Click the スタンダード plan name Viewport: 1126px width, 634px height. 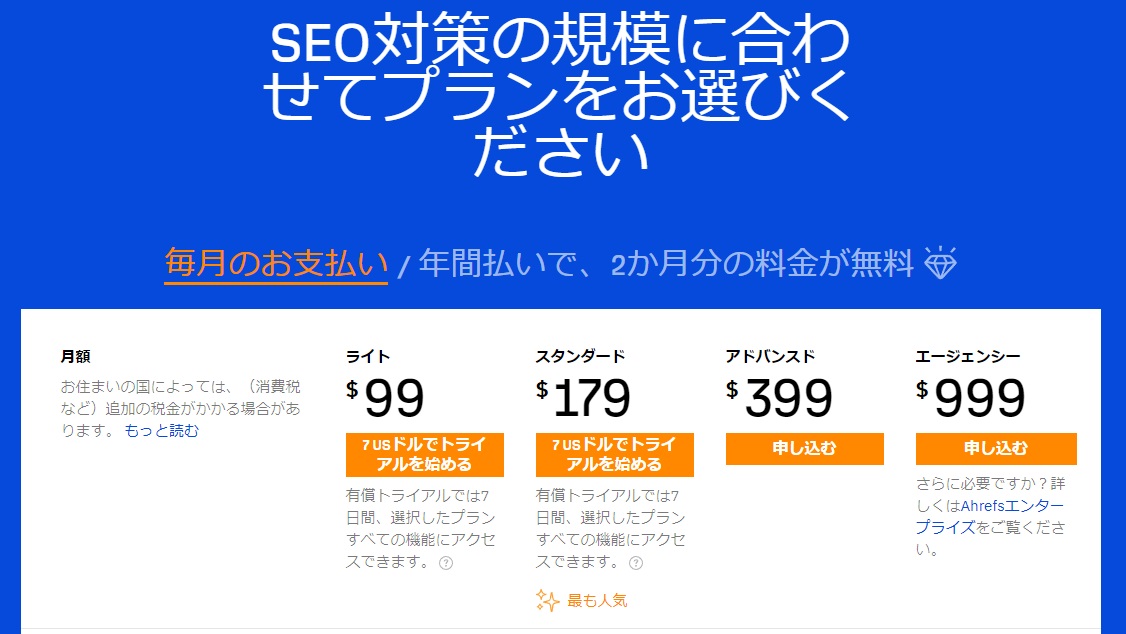(580, 356)
